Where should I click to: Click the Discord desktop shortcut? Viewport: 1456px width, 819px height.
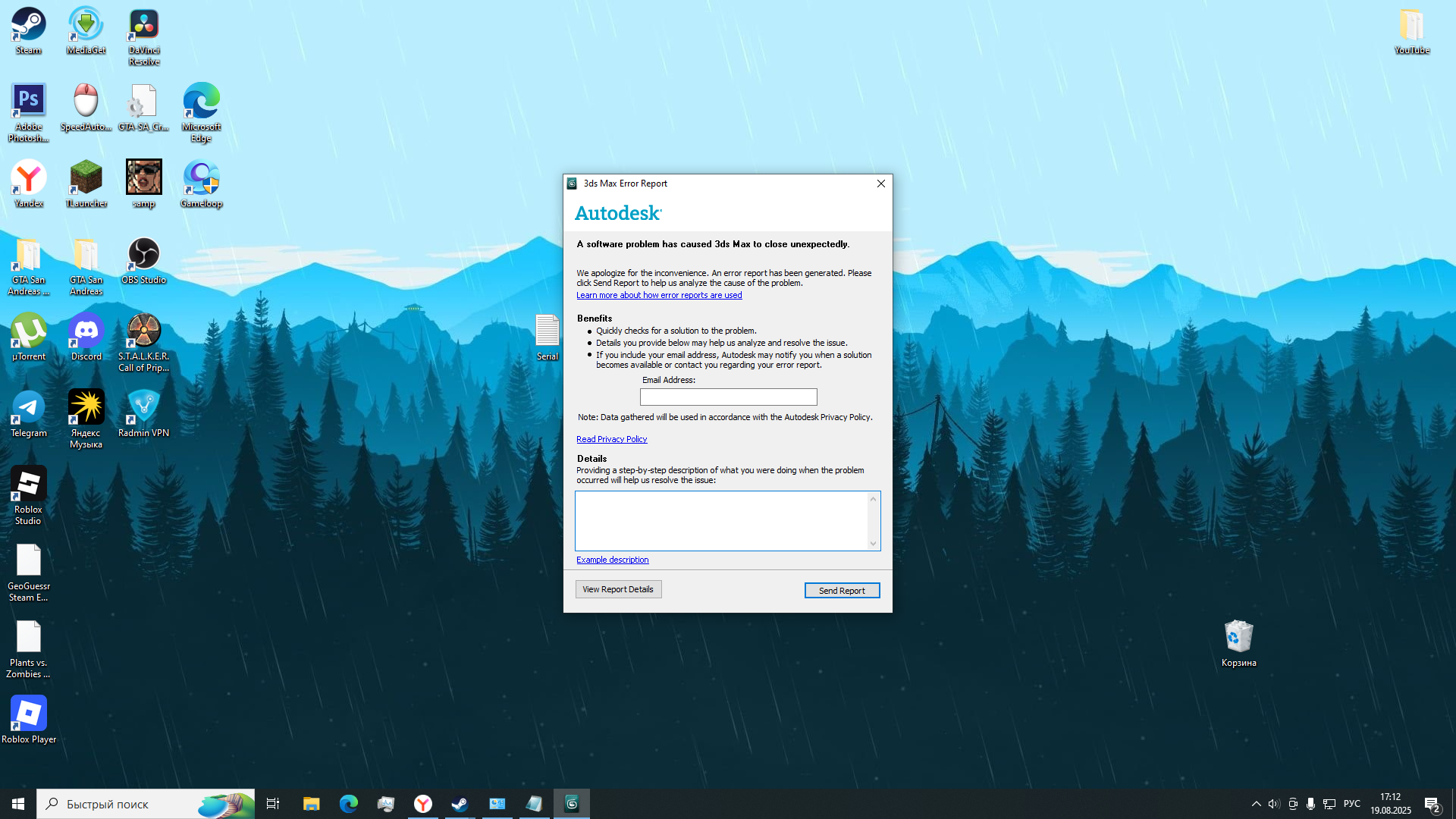(86, 337)
